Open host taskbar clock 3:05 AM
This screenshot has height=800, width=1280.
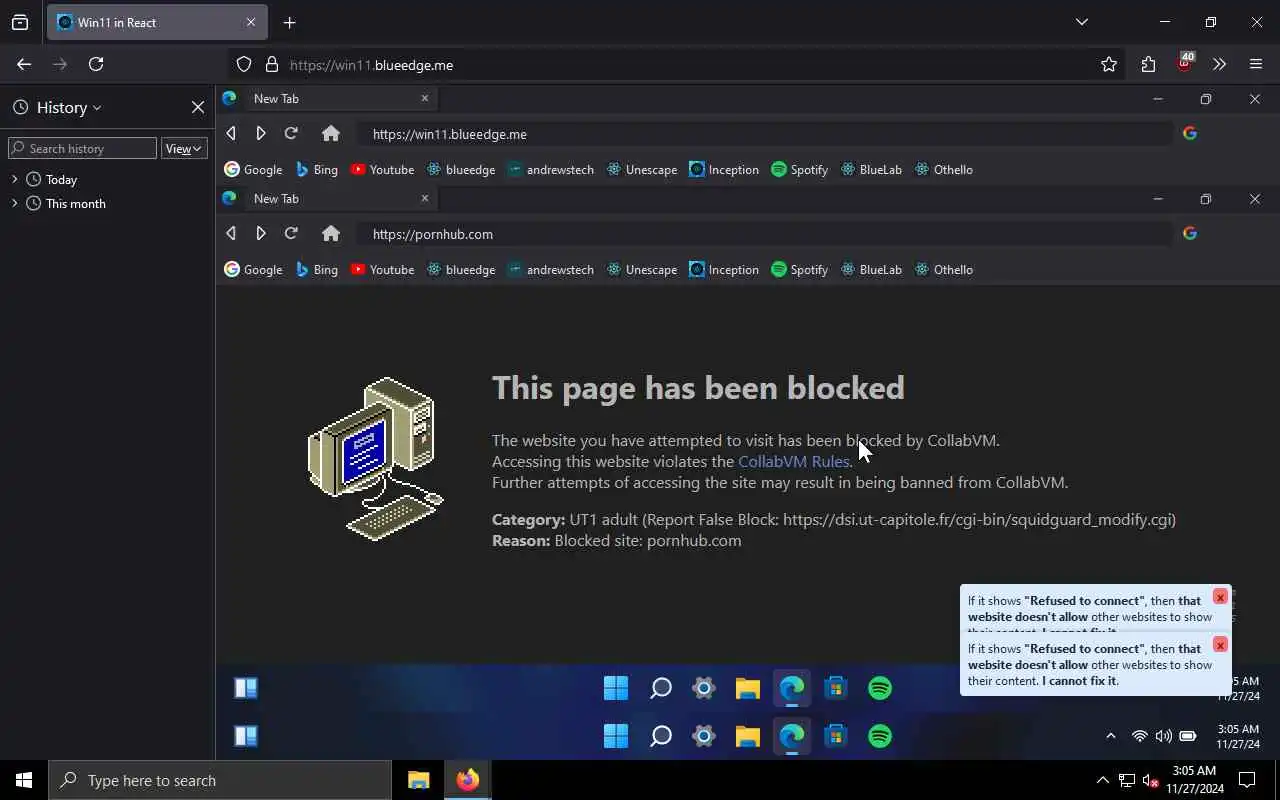tap(1194, 779)
